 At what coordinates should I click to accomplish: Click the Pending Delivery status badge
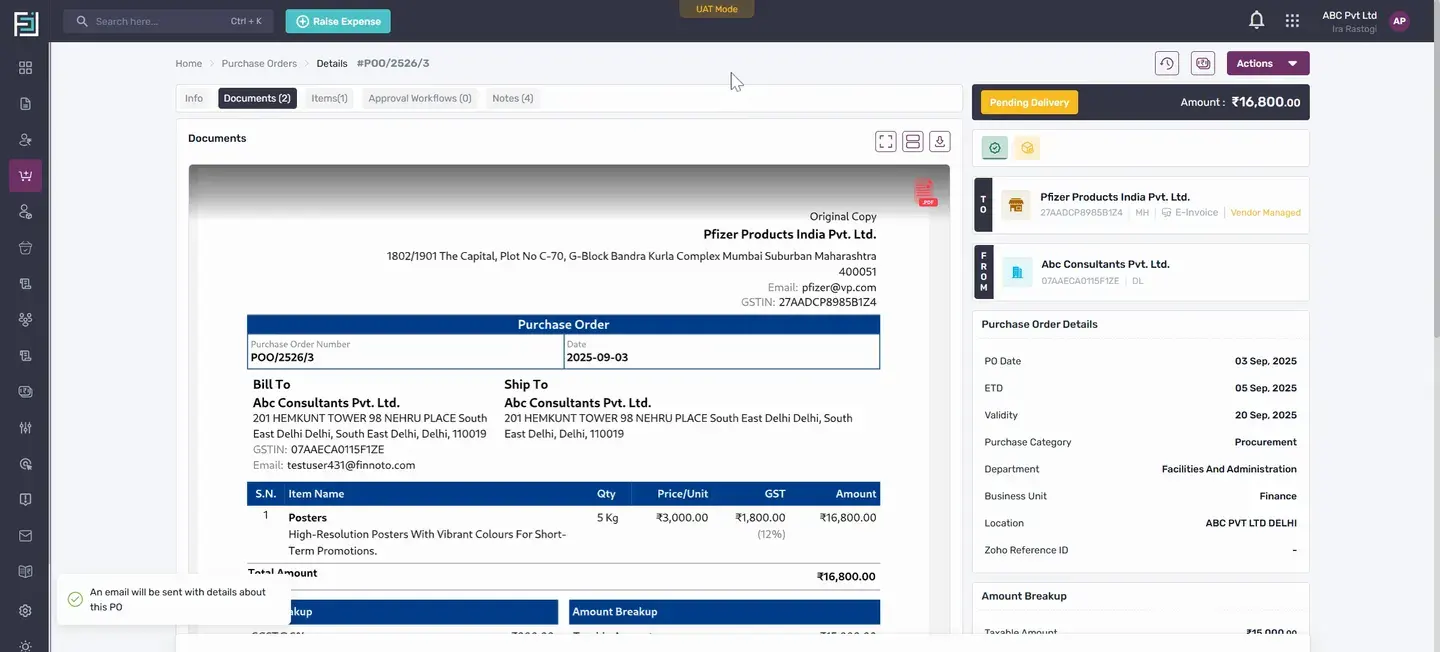point(1029,102)
